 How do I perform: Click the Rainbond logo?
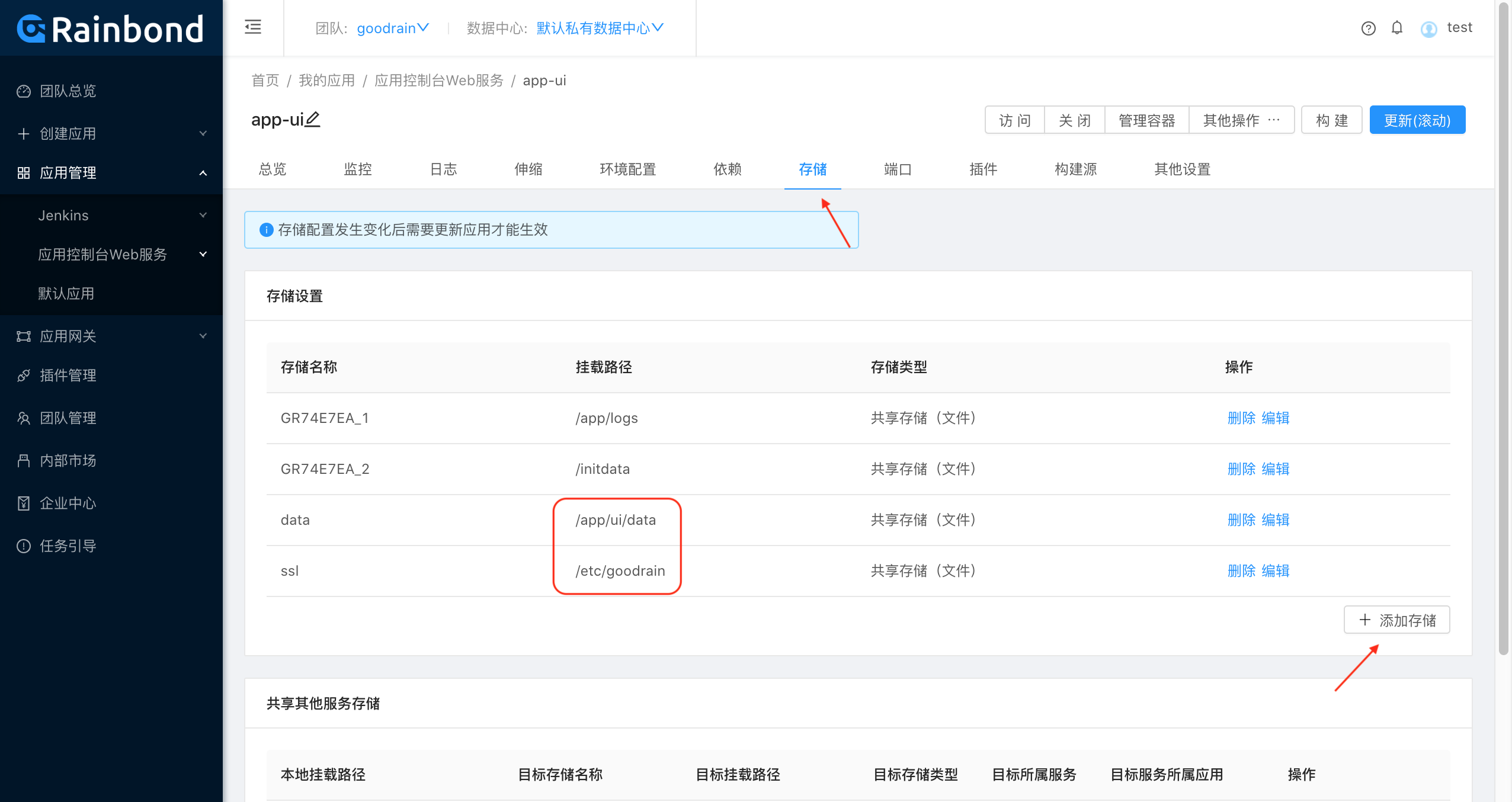click(111, 28)
